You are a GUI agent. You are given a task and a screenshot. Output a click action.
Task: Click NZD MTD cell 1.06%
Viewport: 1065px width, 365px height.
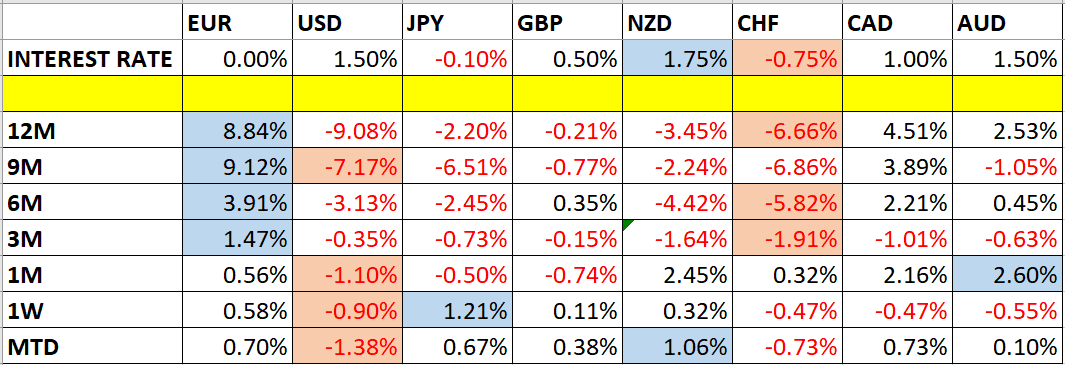pyautogui.click(x=676, y=345)
